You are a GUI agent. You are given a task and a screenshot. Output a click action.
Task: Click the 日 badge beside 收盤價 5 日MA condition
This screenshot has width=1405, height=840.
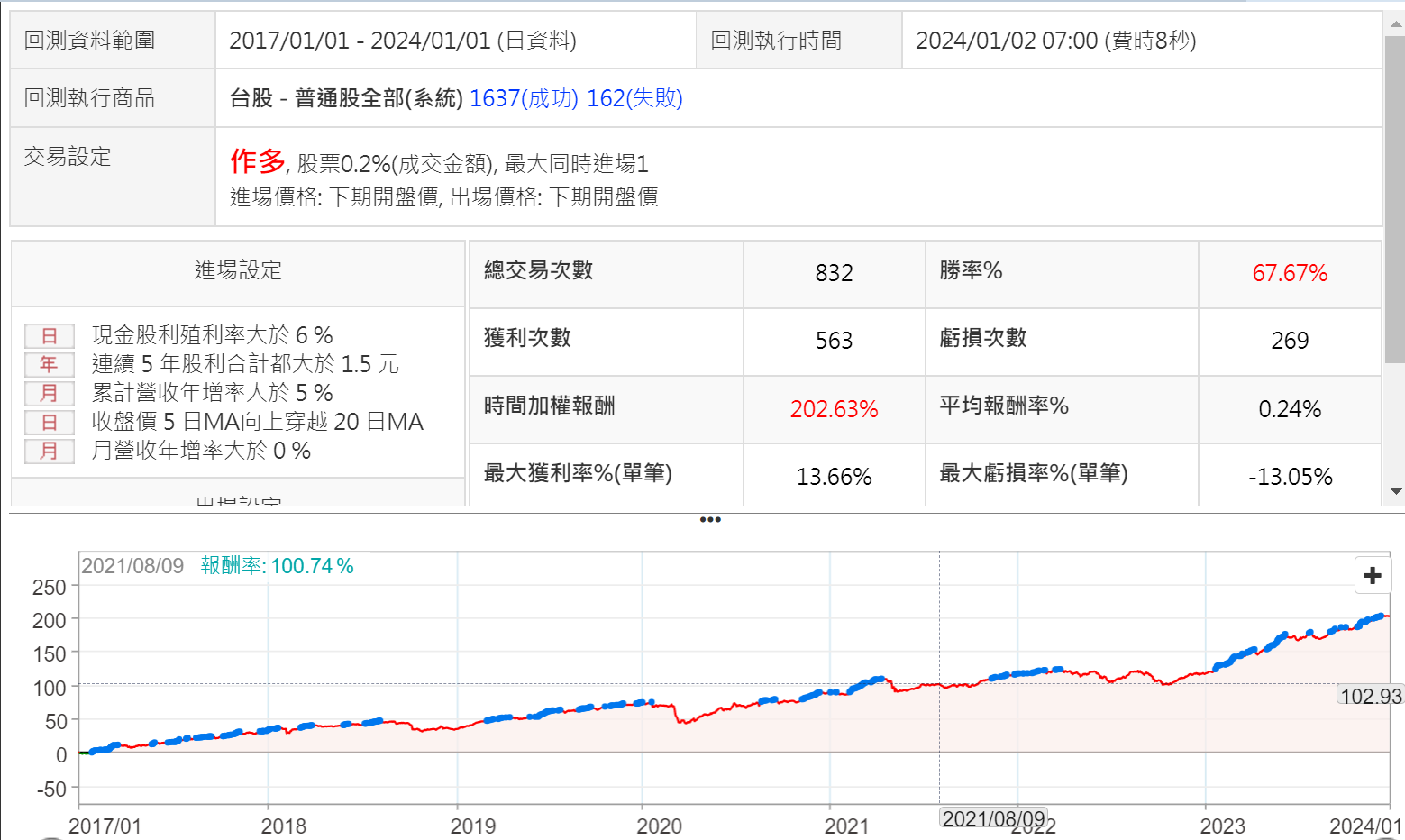[49, 423]
